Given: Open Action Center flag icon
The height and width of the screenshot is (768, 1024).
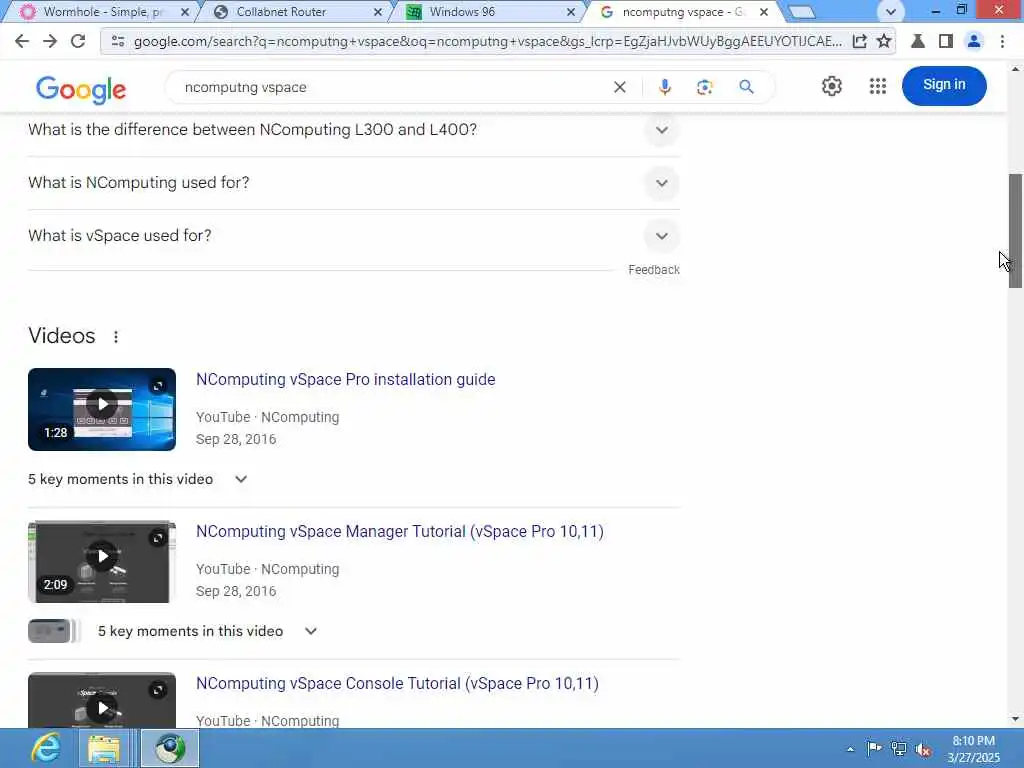Looking at the screenshot, I should click(x=874, y=748).
